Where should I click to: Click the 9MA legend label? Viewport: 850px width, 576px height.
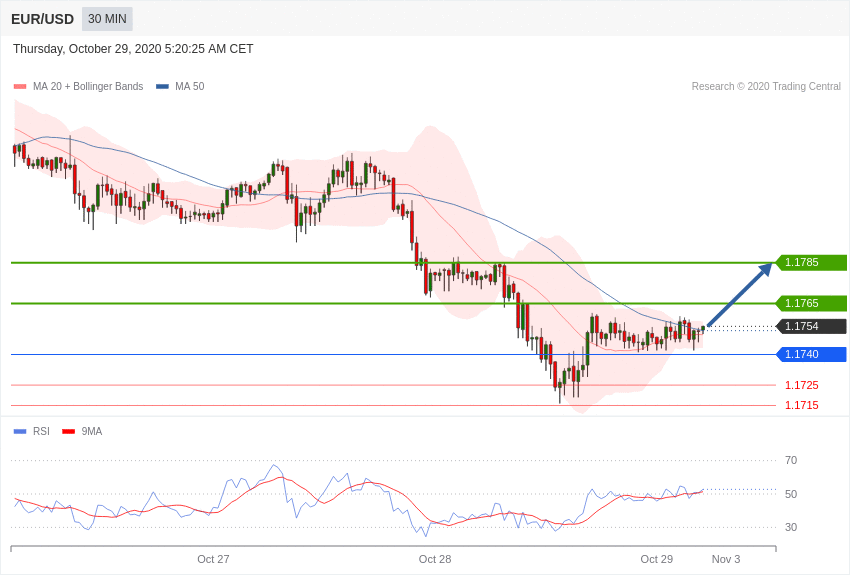92,431
